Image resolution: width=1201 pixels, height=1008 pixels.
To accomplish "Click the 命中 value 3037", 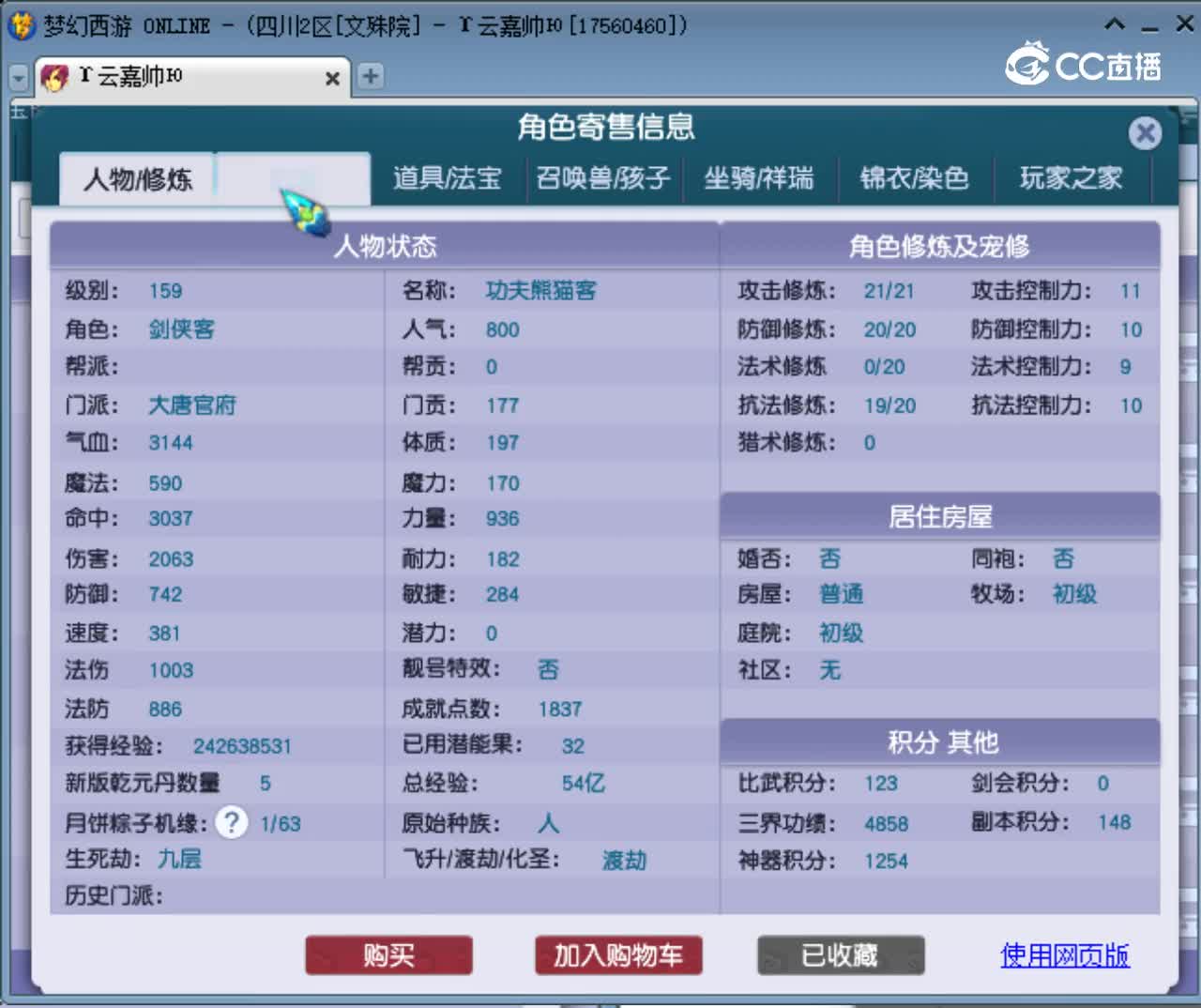I will click(x=171, y=519).
